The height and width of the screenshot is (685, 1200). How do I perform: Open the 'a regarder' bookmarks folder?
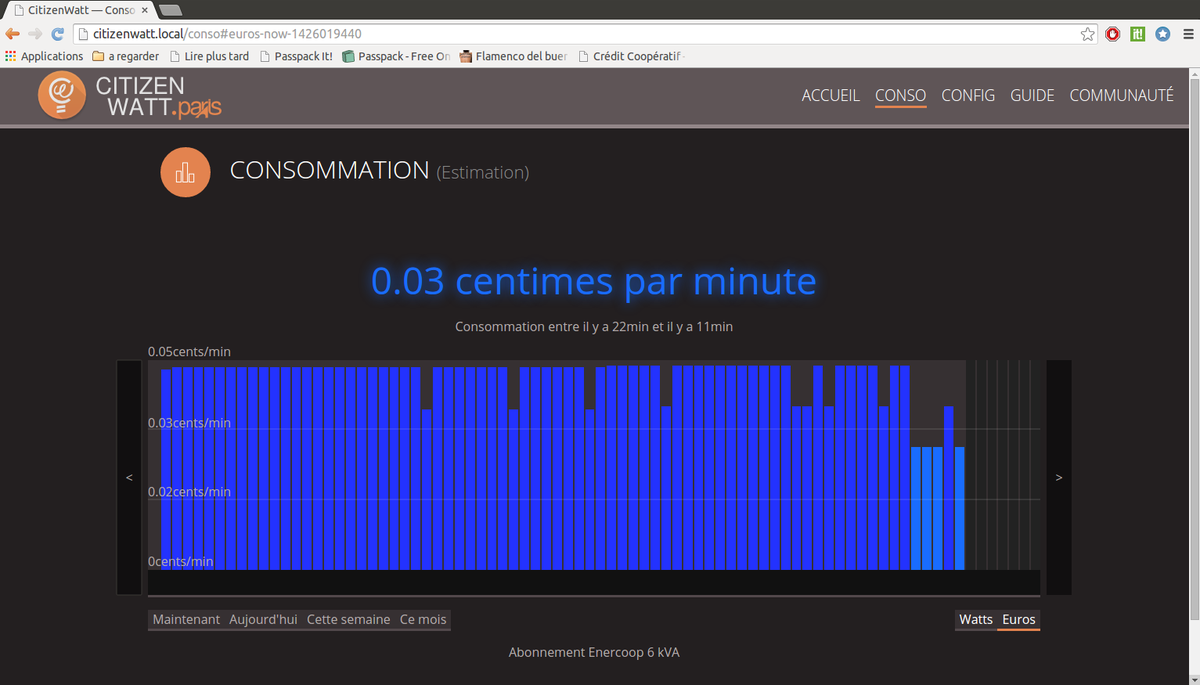pos(125,56)
